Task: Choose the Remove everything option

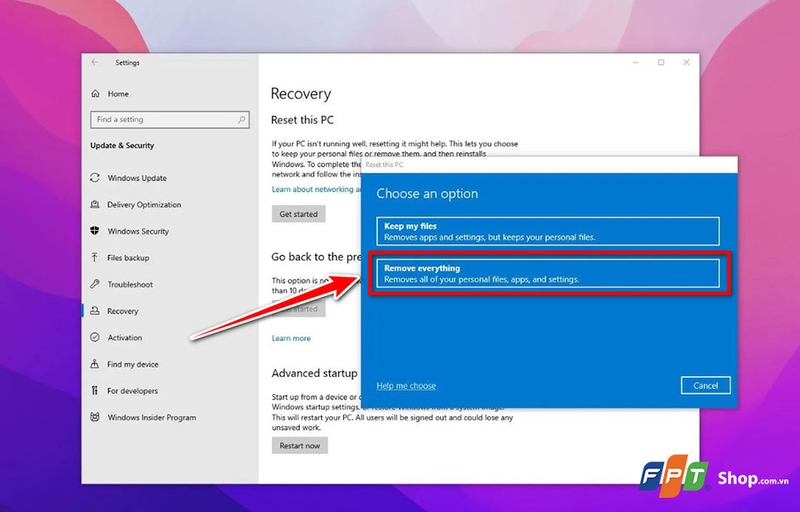Action: (548, 273)
